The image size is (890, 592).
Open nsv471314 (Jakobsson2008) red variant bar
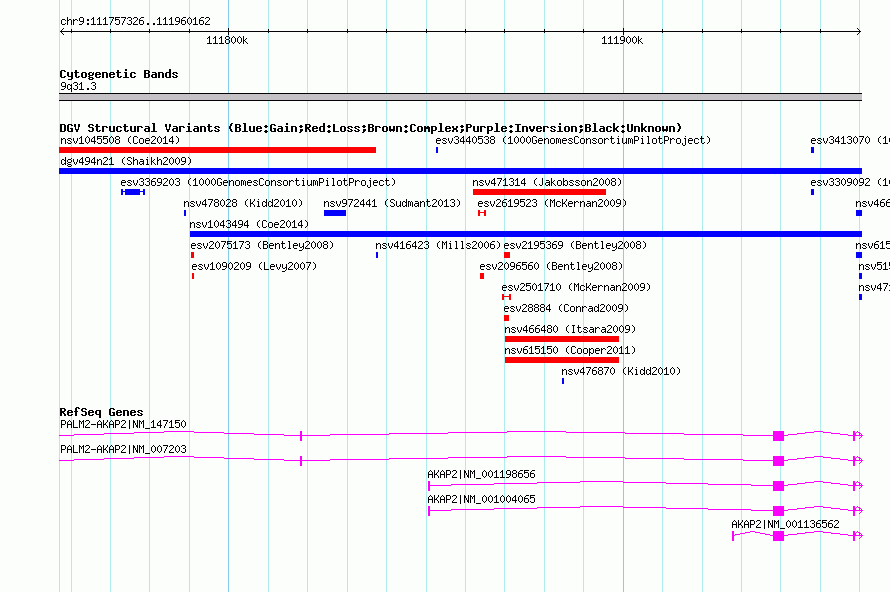pos(539,192)
